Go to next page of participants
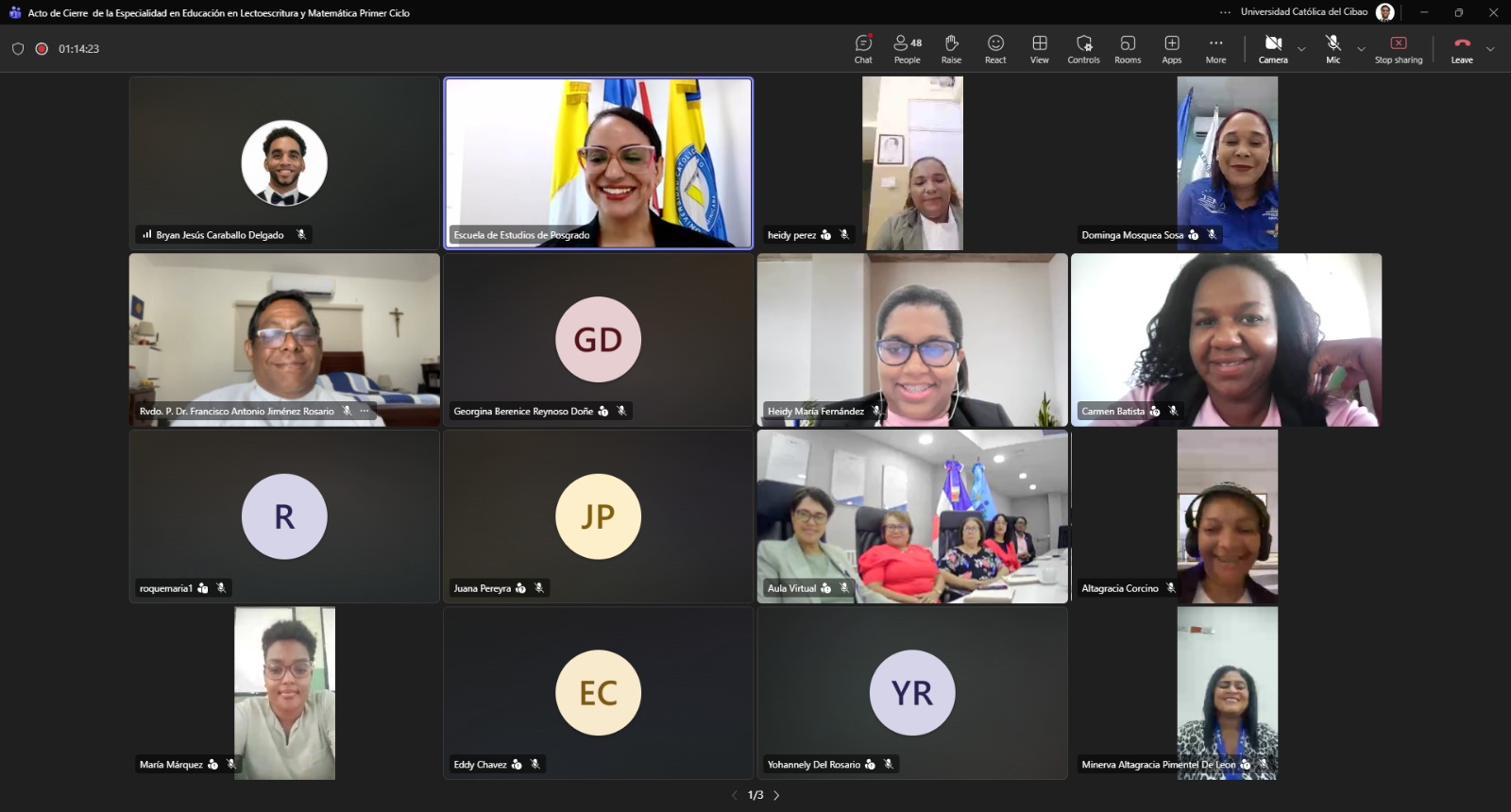This screenshot has width=1511, height=812. [777, 795]
